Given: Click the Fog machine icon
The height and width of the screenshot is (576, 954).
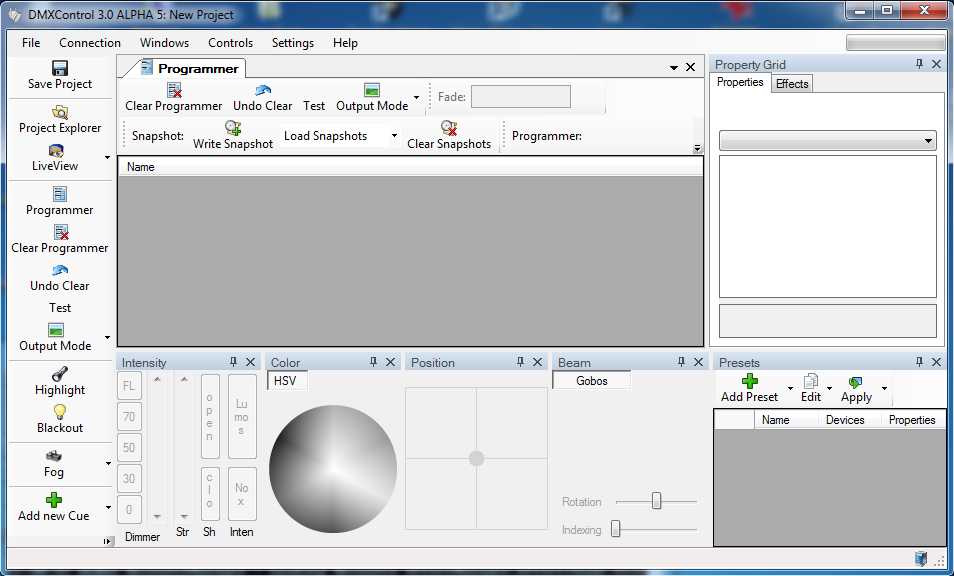Looking at the screenshot, I should (54, 456).
